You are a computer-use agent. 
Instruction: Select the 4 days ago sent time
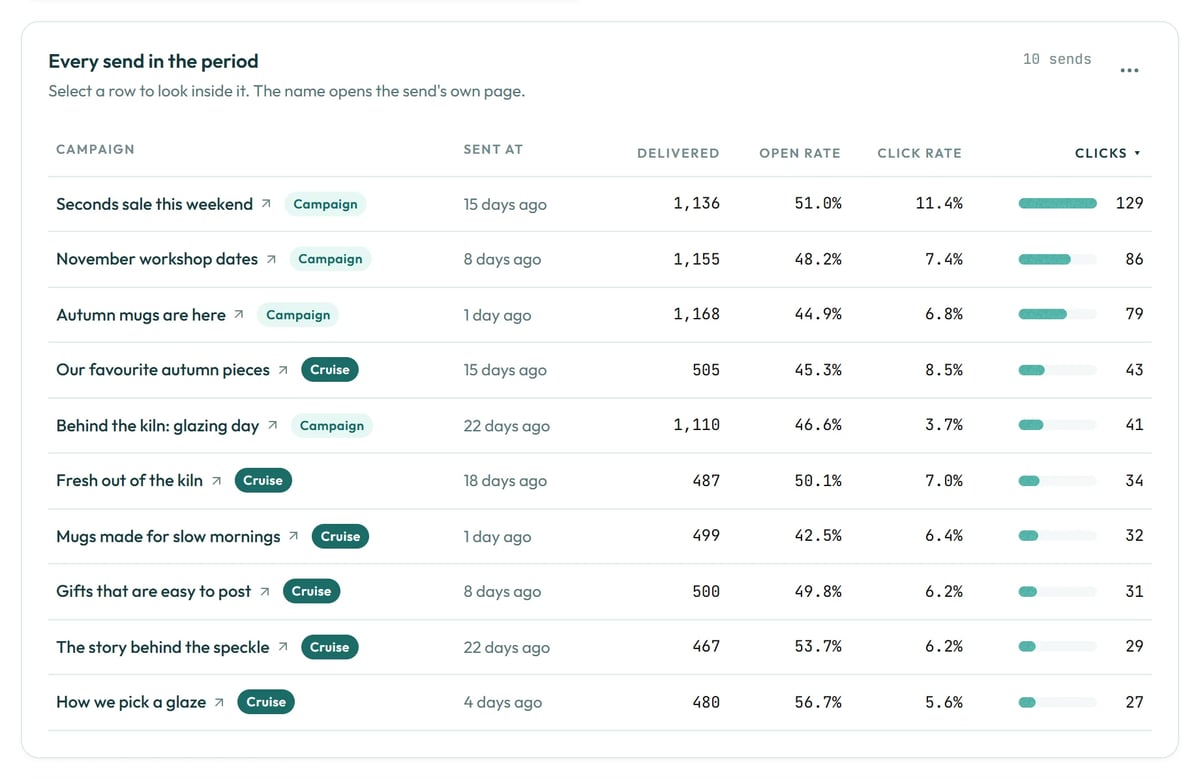[503, 702]
